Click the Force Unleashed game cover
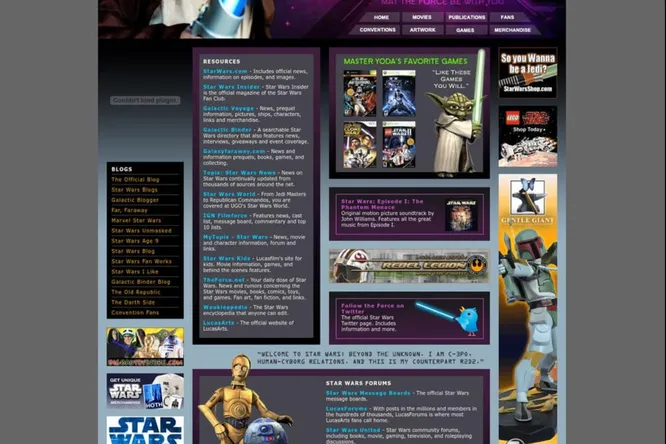The height and width of the screenshot is (444, 666). coord(399,93)
